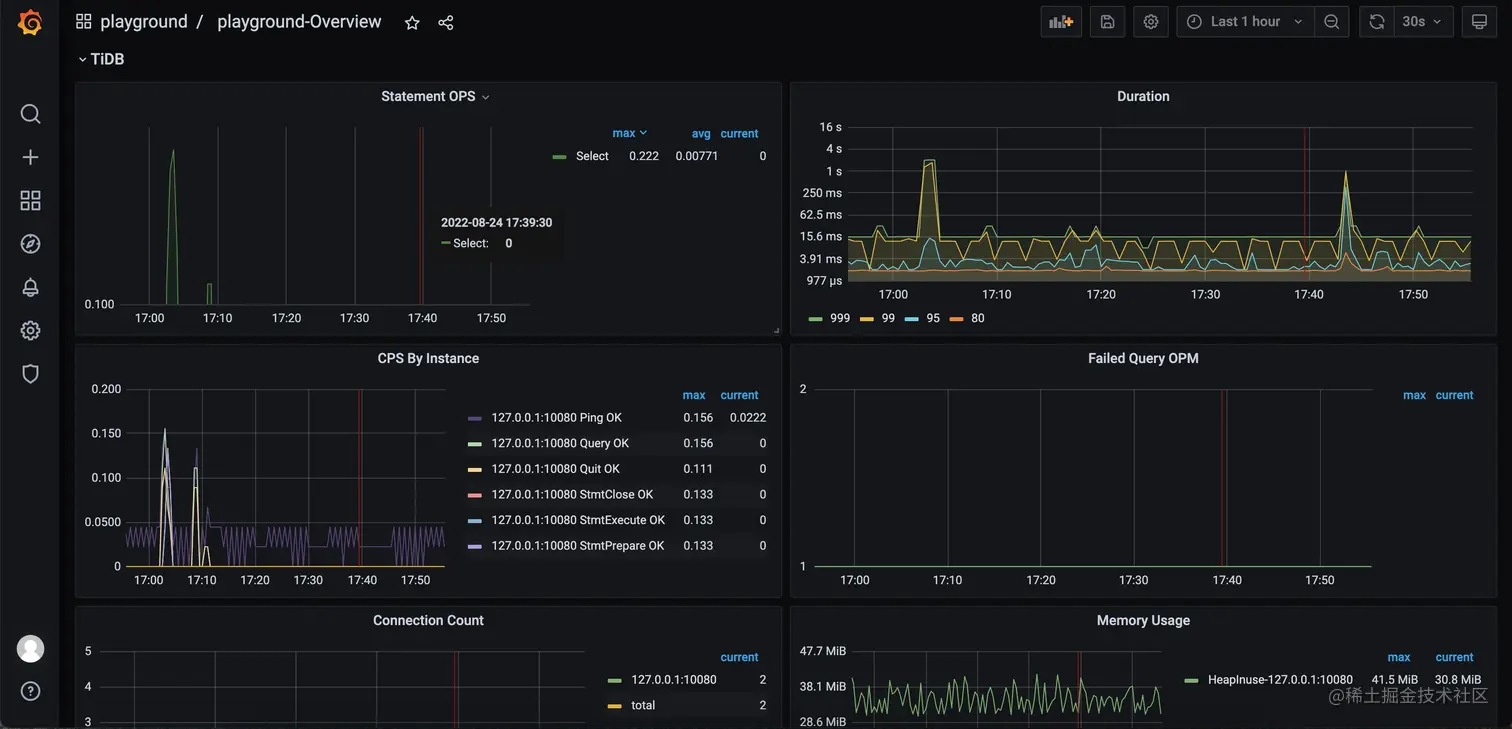Toggle the 127.0.0.1:10080 StmtExecute OK series
The width and height of the screenshot is (1512, 729).
[578, 520]
